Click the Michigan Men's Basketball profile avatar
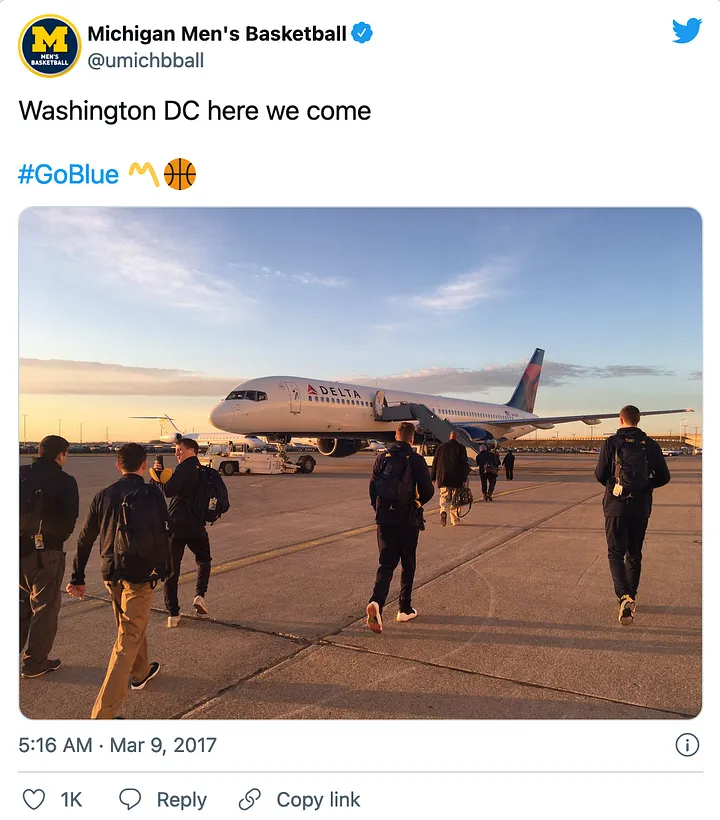 pyautogui.click(x=50, y=46)
